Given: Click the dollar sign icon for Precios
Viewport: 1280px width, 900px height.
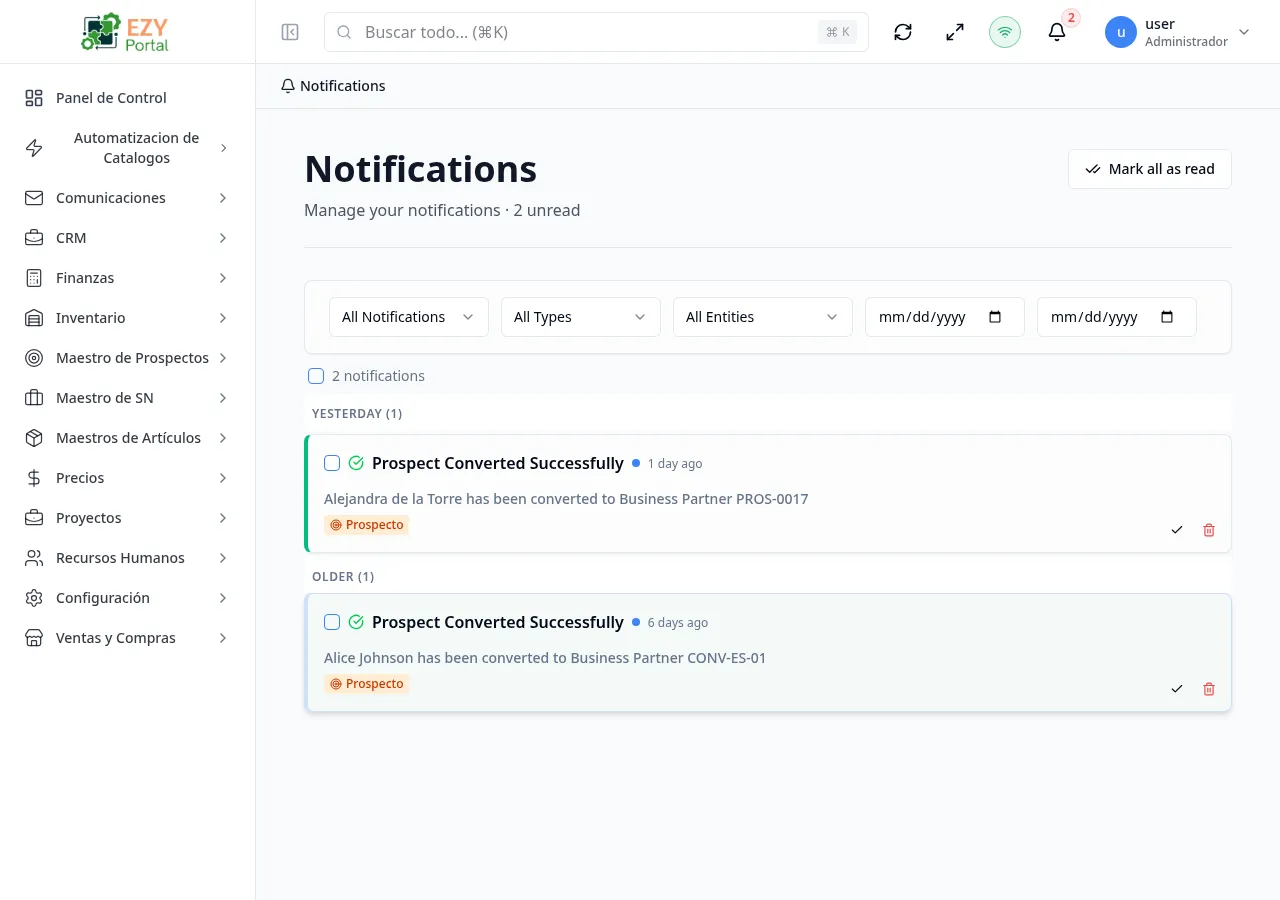Looking at the screenshot, I should (x=34, y=478).
